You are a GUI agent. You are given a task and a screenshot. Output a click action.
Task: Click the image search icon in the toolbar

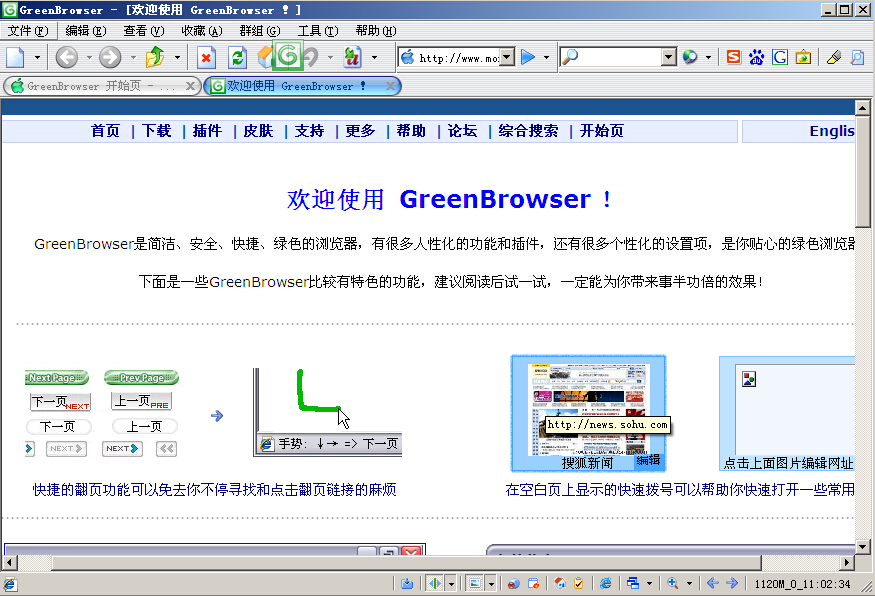click(803, 57)
